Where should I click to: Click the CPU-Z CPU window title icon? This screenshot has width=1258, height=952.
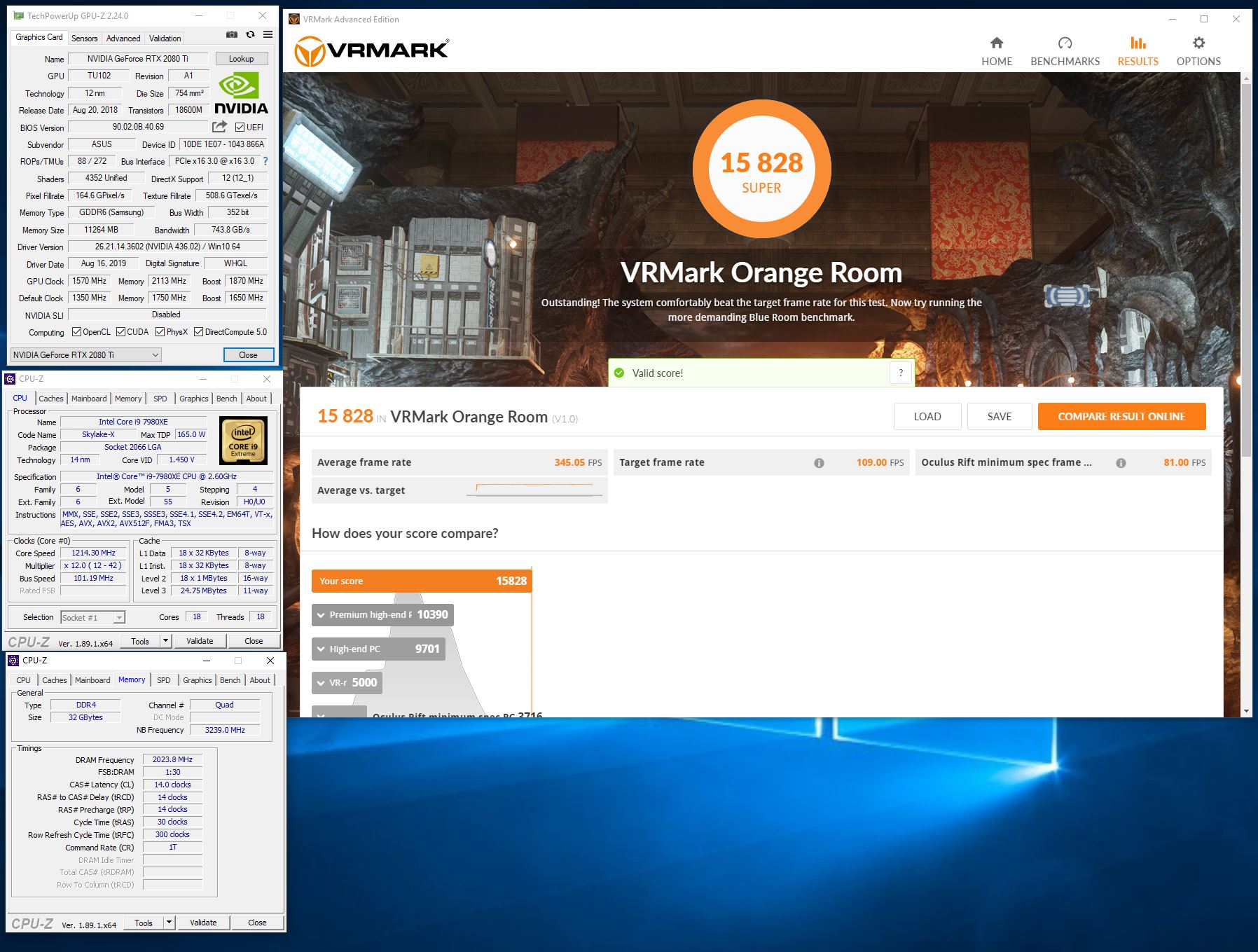[10, 379]
